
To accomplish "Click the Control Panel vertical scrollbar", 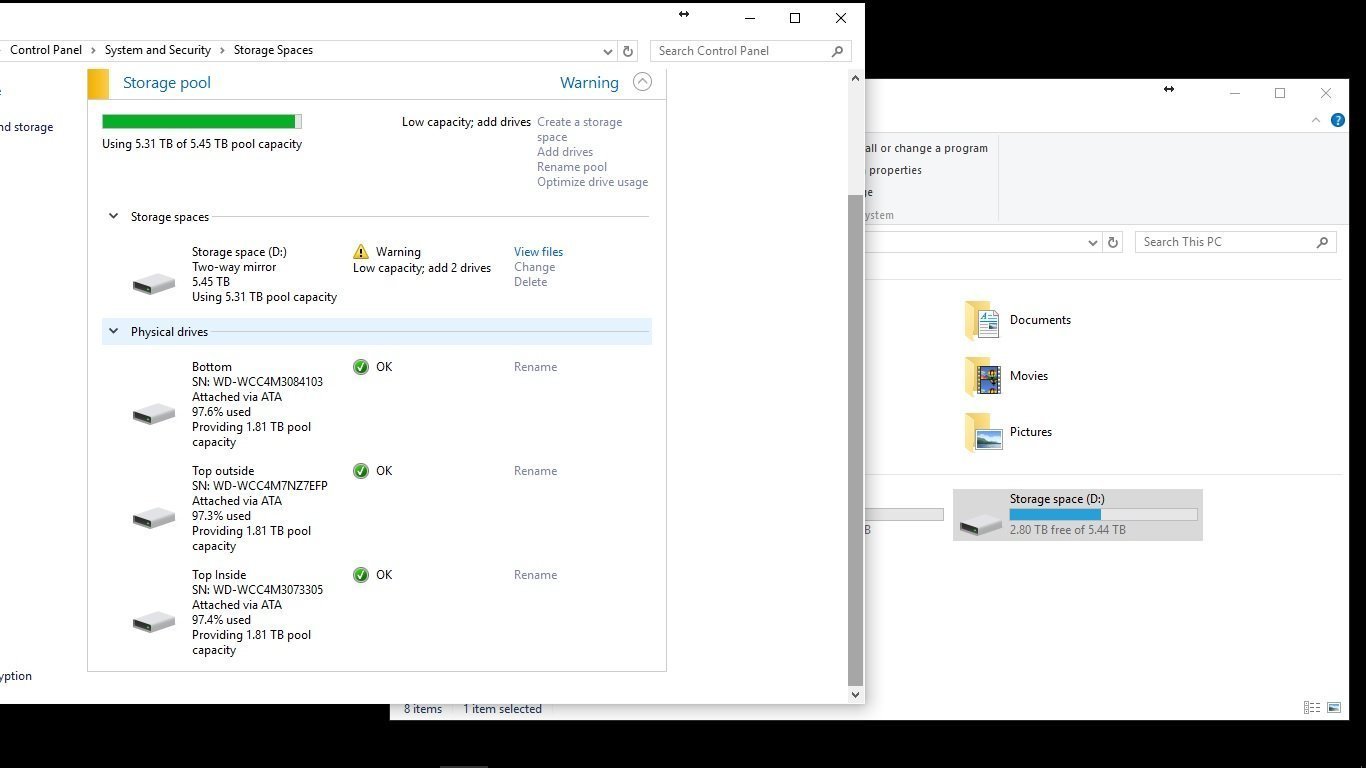I will [x=855, y=438].
